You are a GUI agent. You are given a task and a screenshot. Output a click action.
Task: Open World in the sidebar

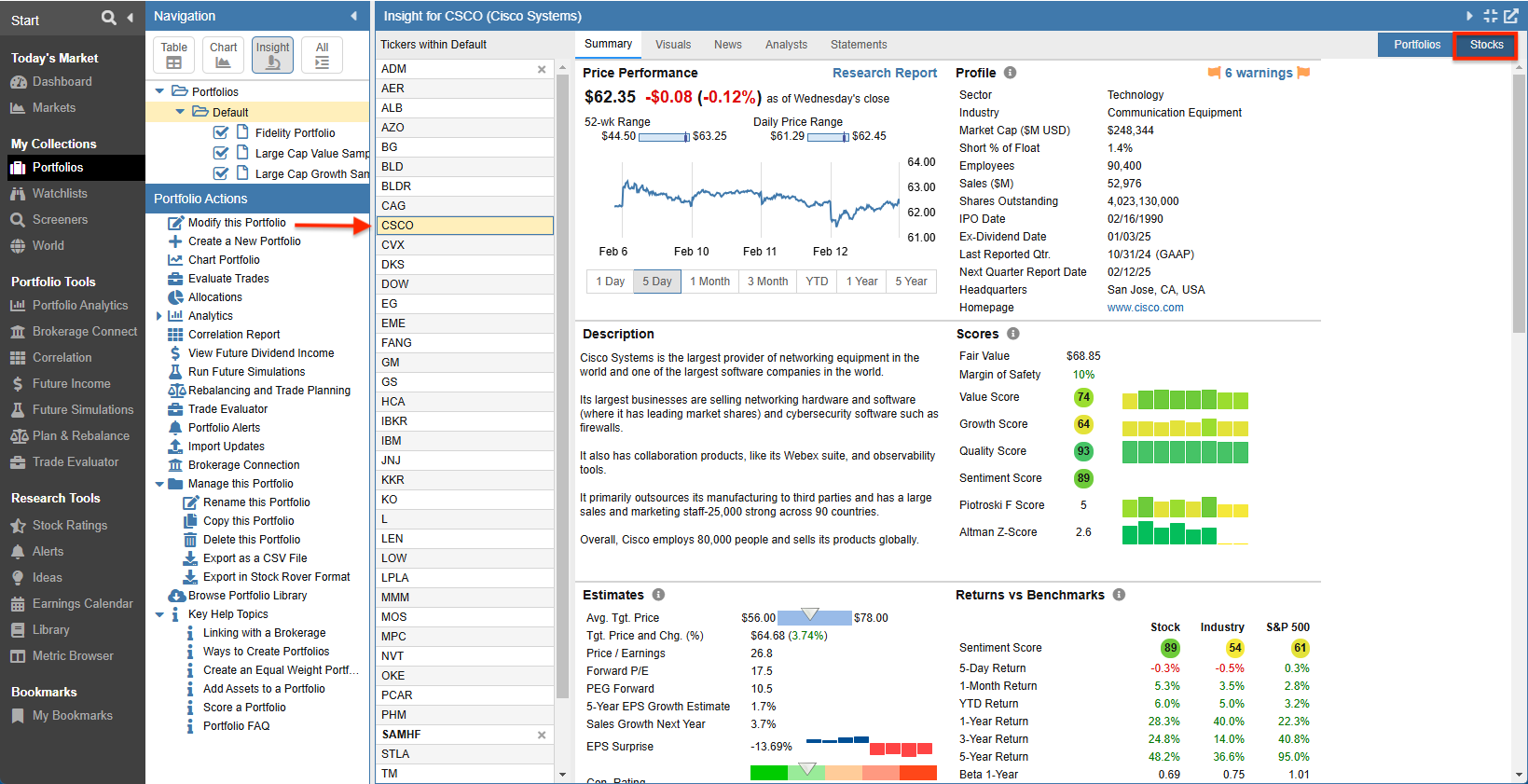(x=48, y=246)
